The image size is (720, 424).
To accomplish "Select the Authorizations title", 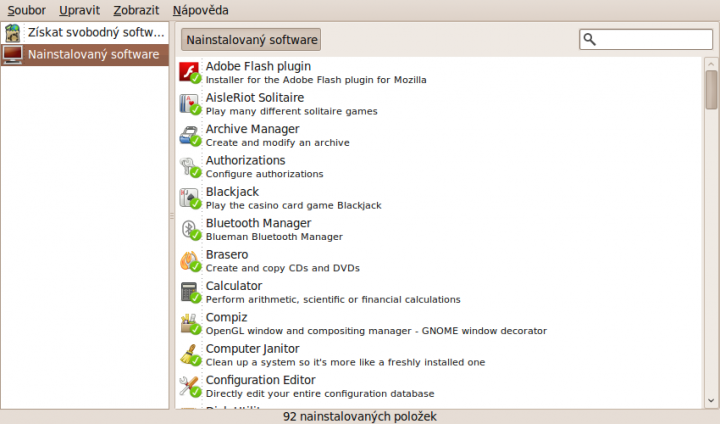I will [x=246, y=160].
